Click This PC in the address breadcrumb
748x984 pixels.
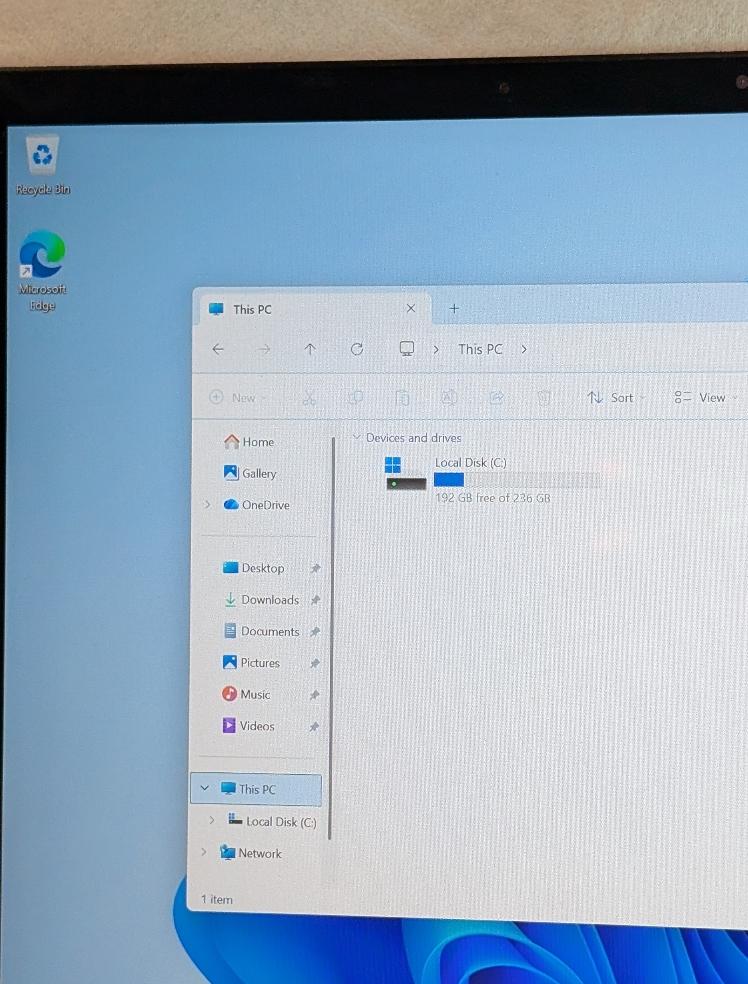(480, 349)
